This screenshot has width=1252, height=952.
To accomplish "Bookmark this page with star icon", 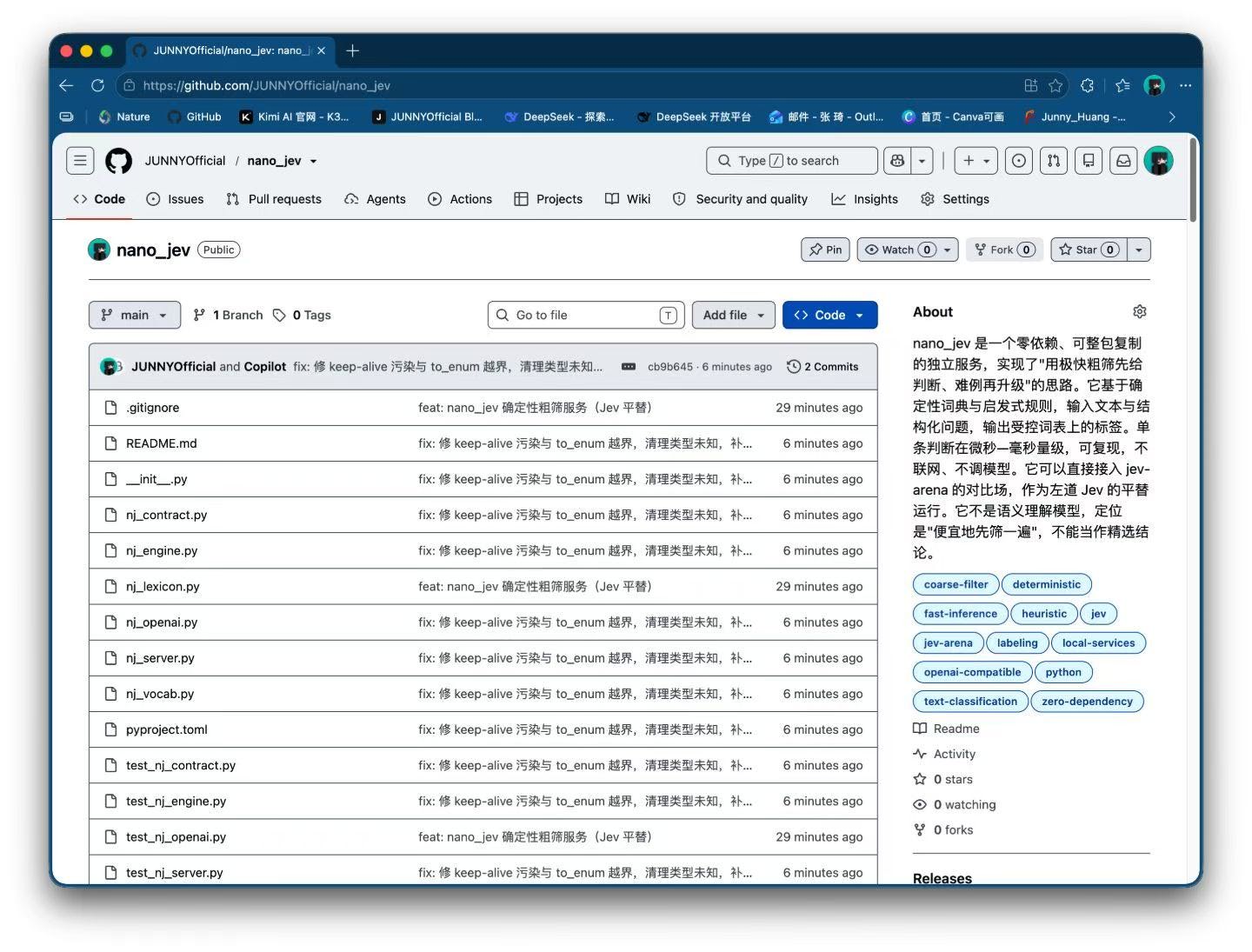I will click(x=1056, y=85).
